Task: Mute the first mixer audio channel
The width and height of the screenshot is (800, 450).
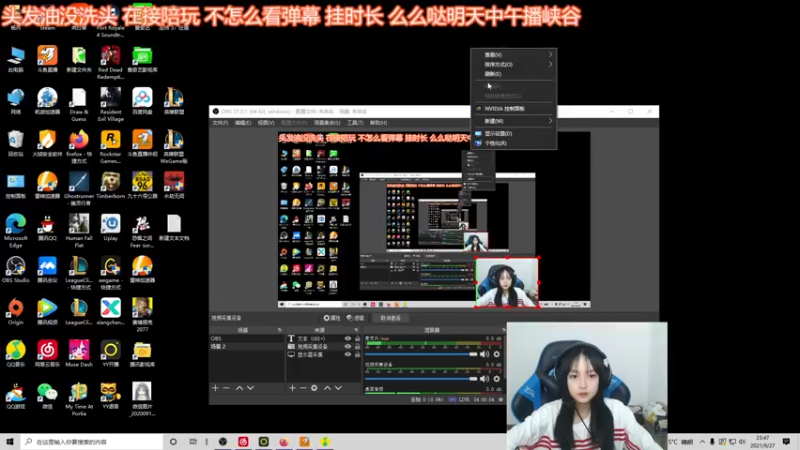Action: click(x=484, y=354)
